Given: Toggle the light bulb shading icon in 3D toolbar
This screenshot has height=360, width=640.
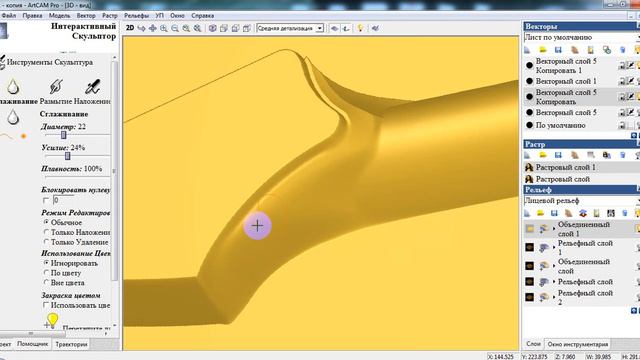Looking at the screenshot, I should tap(360, 28).
